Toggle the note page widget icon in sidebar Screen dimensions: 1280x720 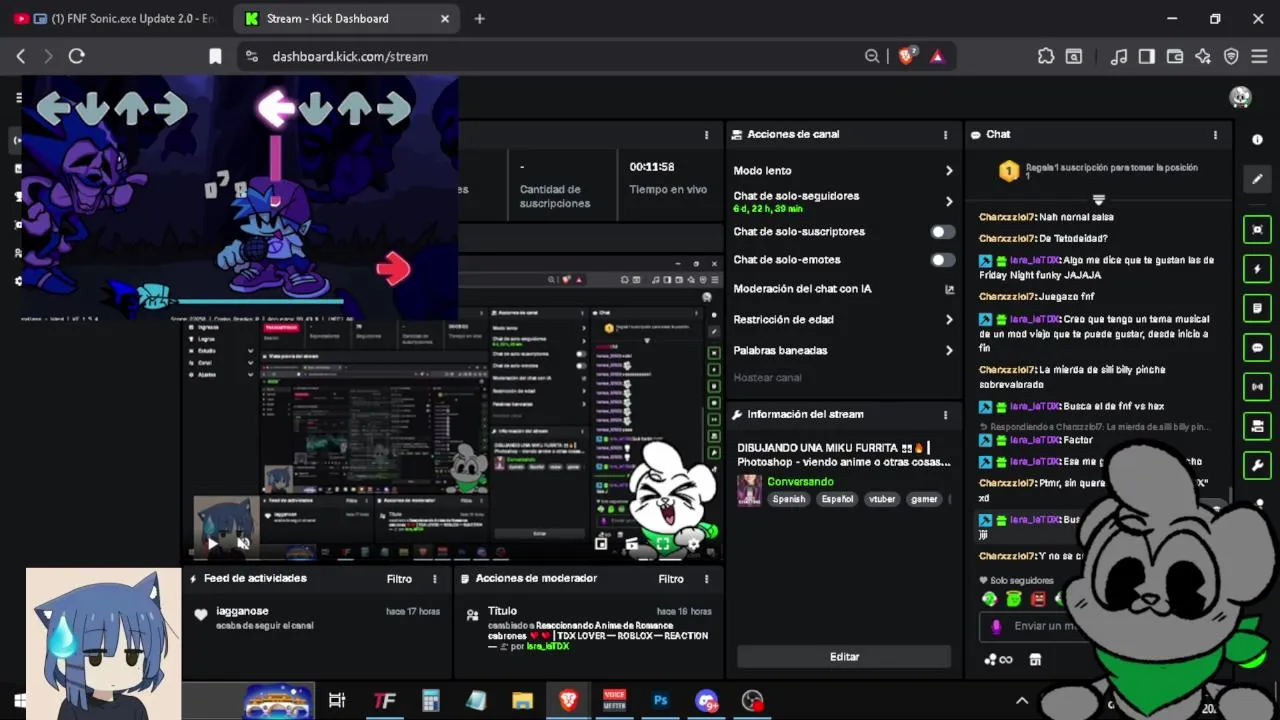pos(1257,308)
